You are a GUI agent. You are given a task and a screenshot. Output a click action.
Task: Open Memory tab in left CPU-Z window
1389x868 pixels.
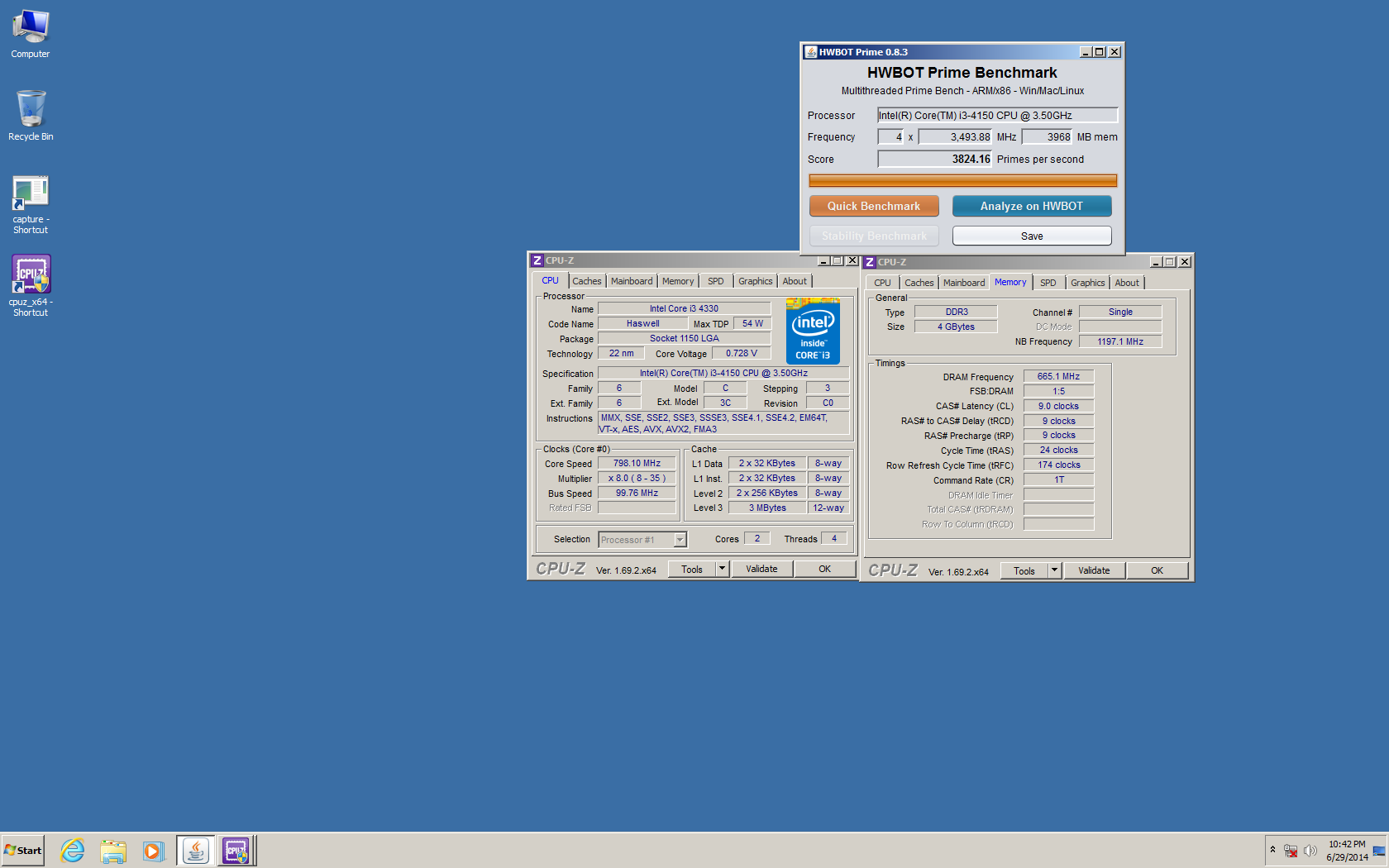click(x=678, y=281)
